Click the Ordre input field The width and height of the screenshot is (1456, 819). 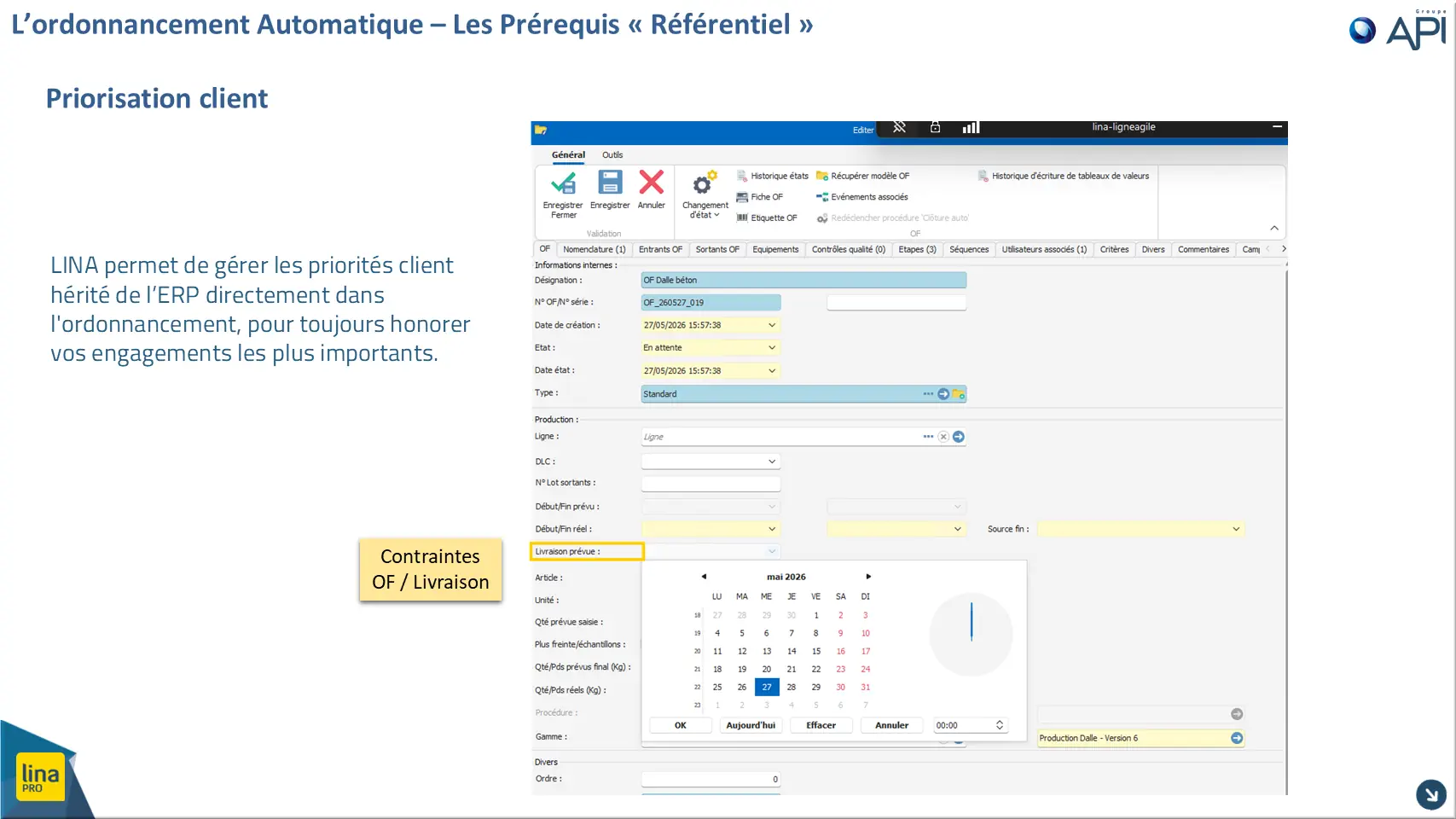[x=711, y=779]
